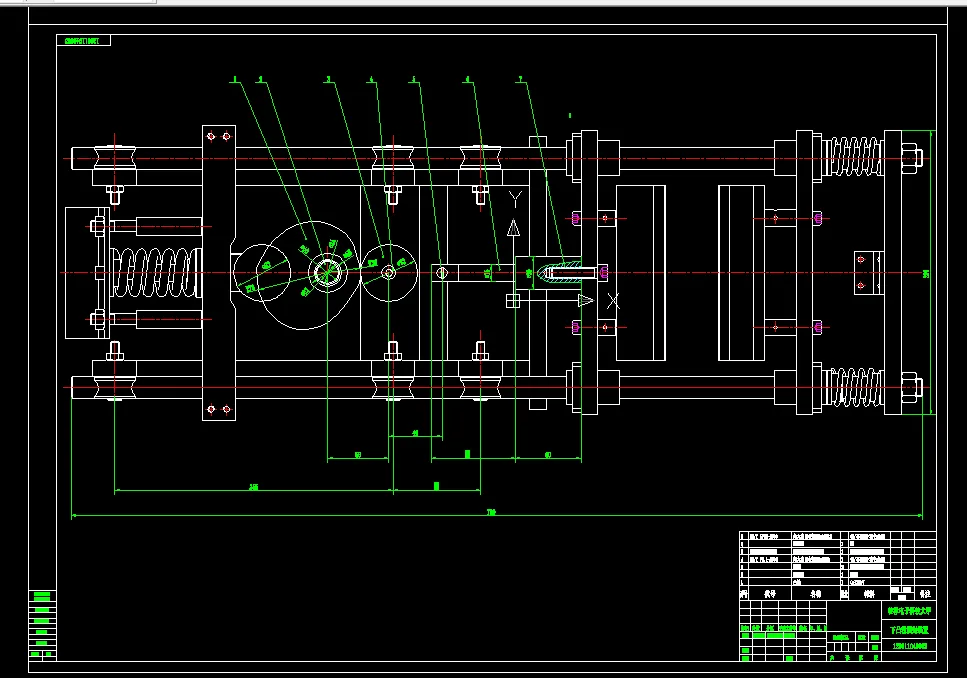Click the '名称' header in the parts list
The image size is (967, 678).
point(816,593)
